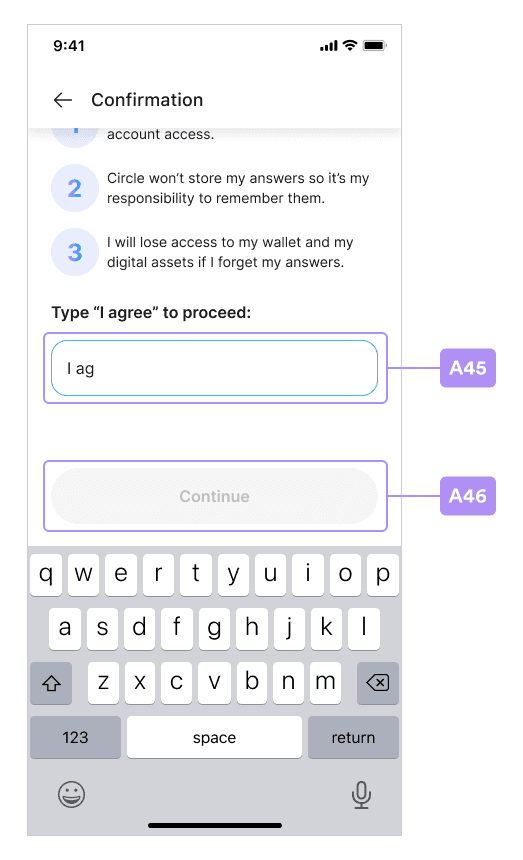Tap the space bar key
The height and width of the screenshot is (860, 523).
tap(214, 737)
